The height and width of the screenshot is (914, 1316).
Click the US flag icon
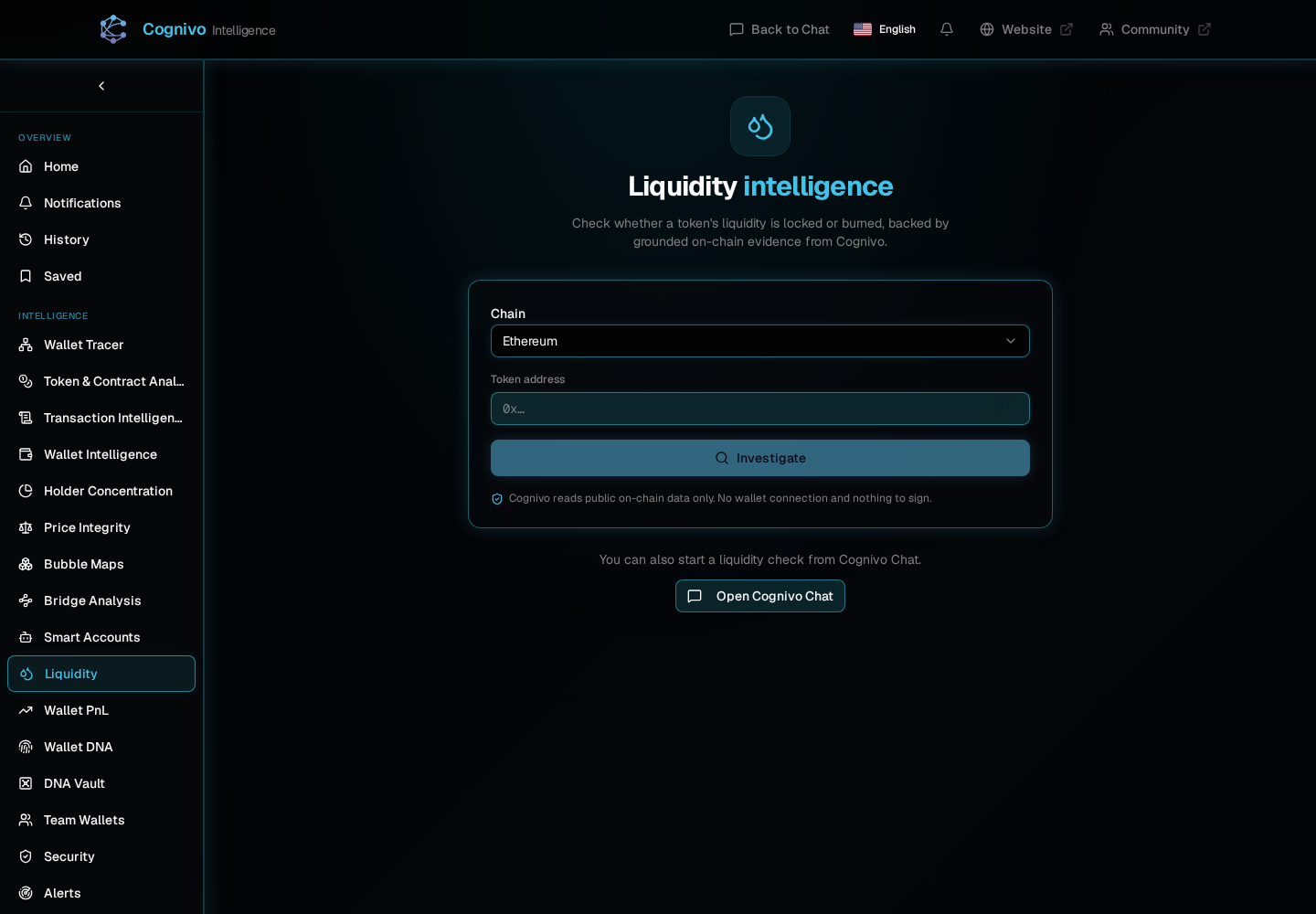(x=863, y=29)
